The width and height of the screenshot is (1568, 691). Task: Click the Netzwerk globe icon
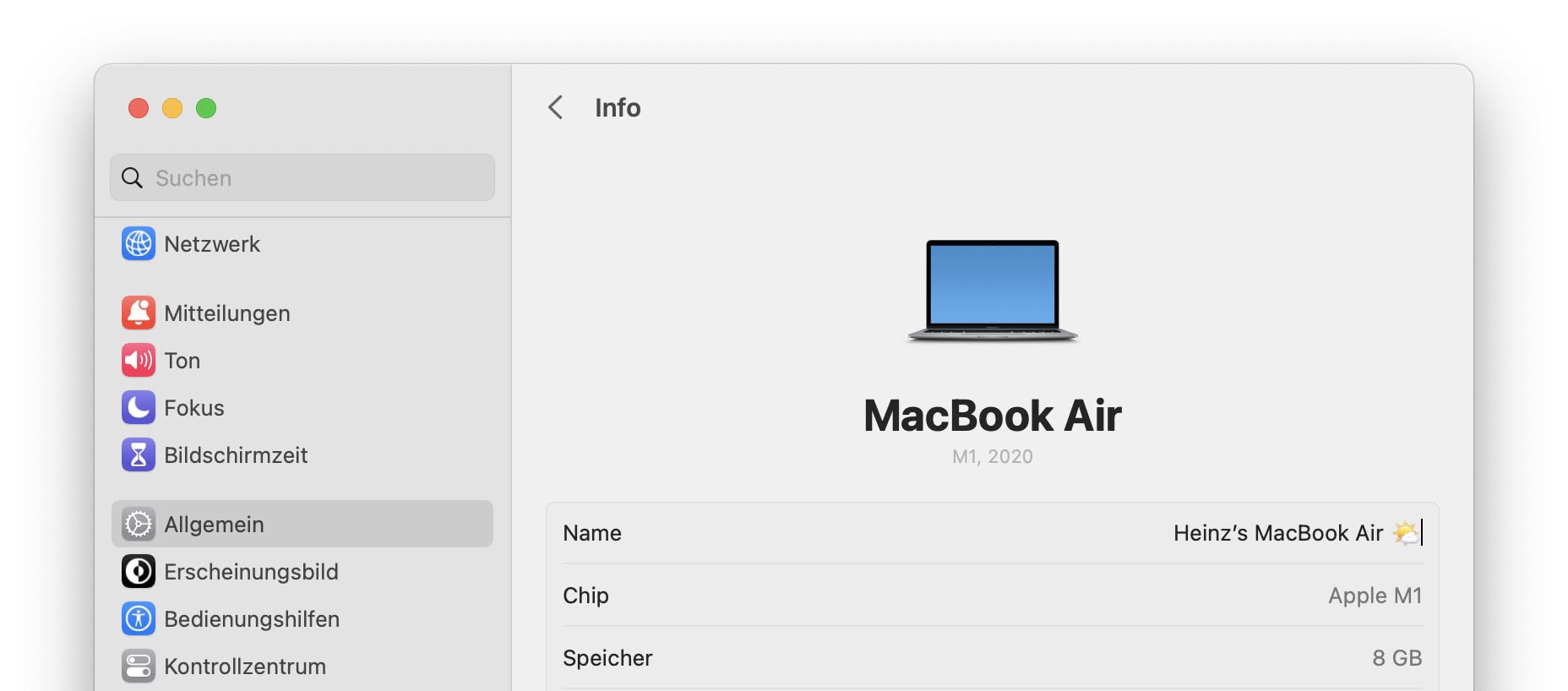139,244
